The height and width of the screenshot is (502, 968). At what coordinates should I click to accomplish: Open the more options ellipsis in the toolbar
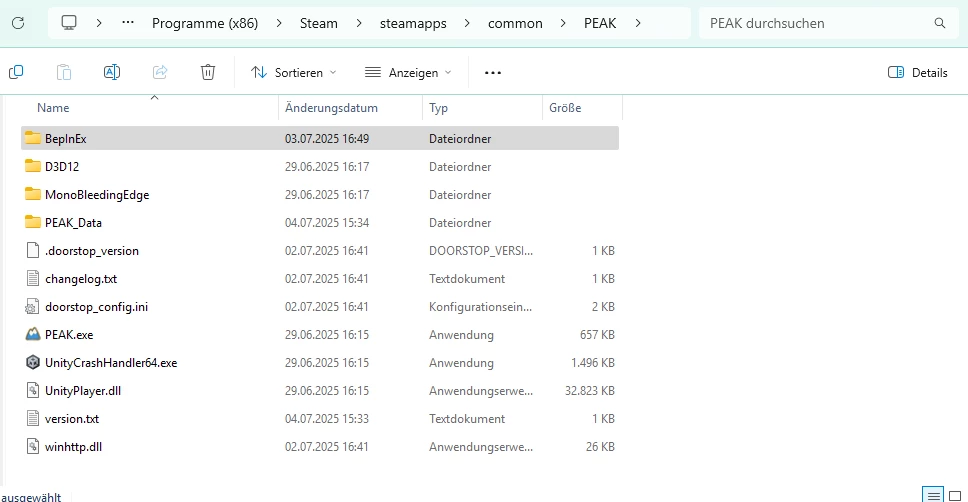[493, 73]
